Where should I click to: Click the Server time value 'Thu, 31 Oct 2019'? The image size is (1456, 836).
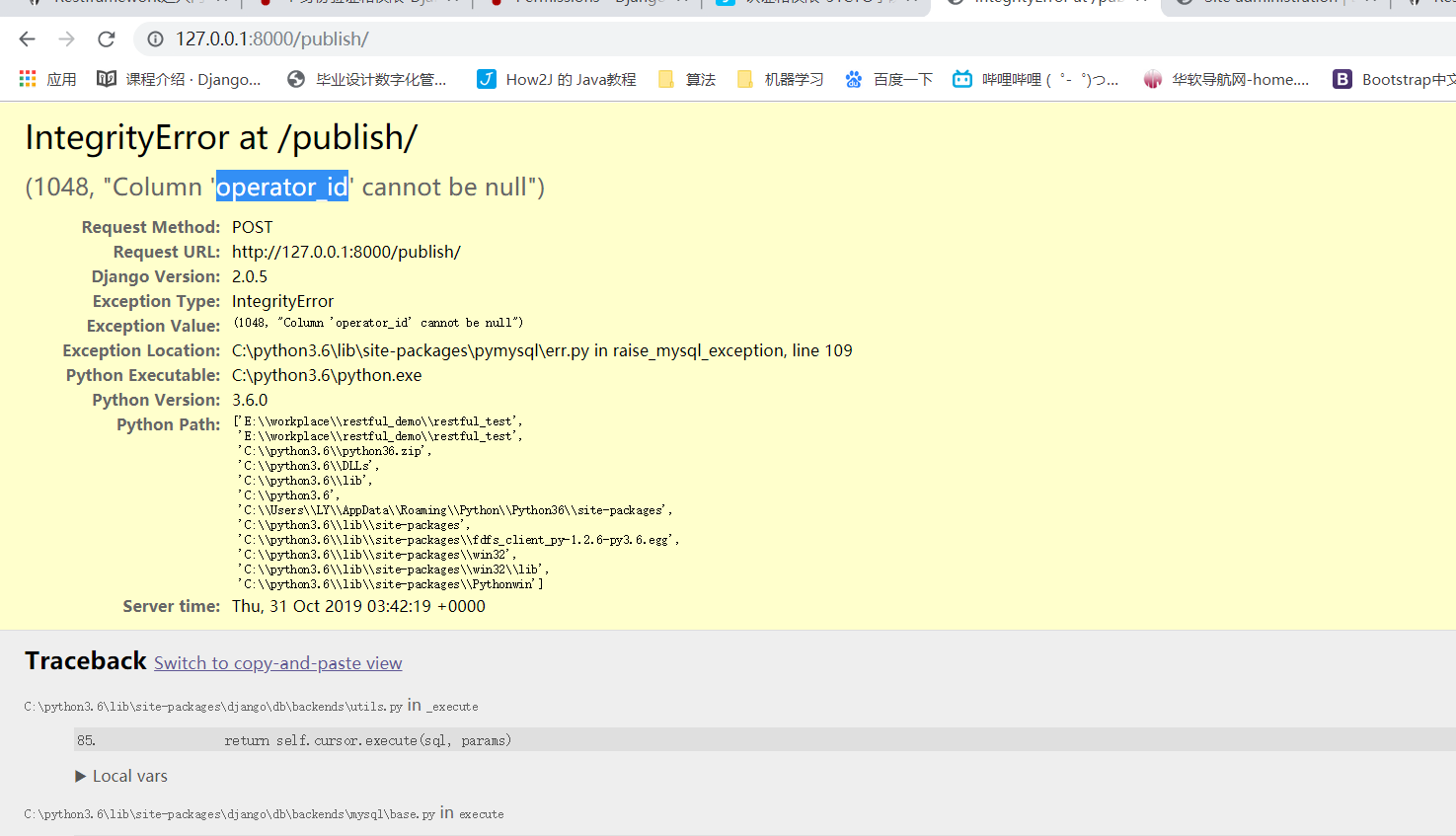click(x=358, y=606)
